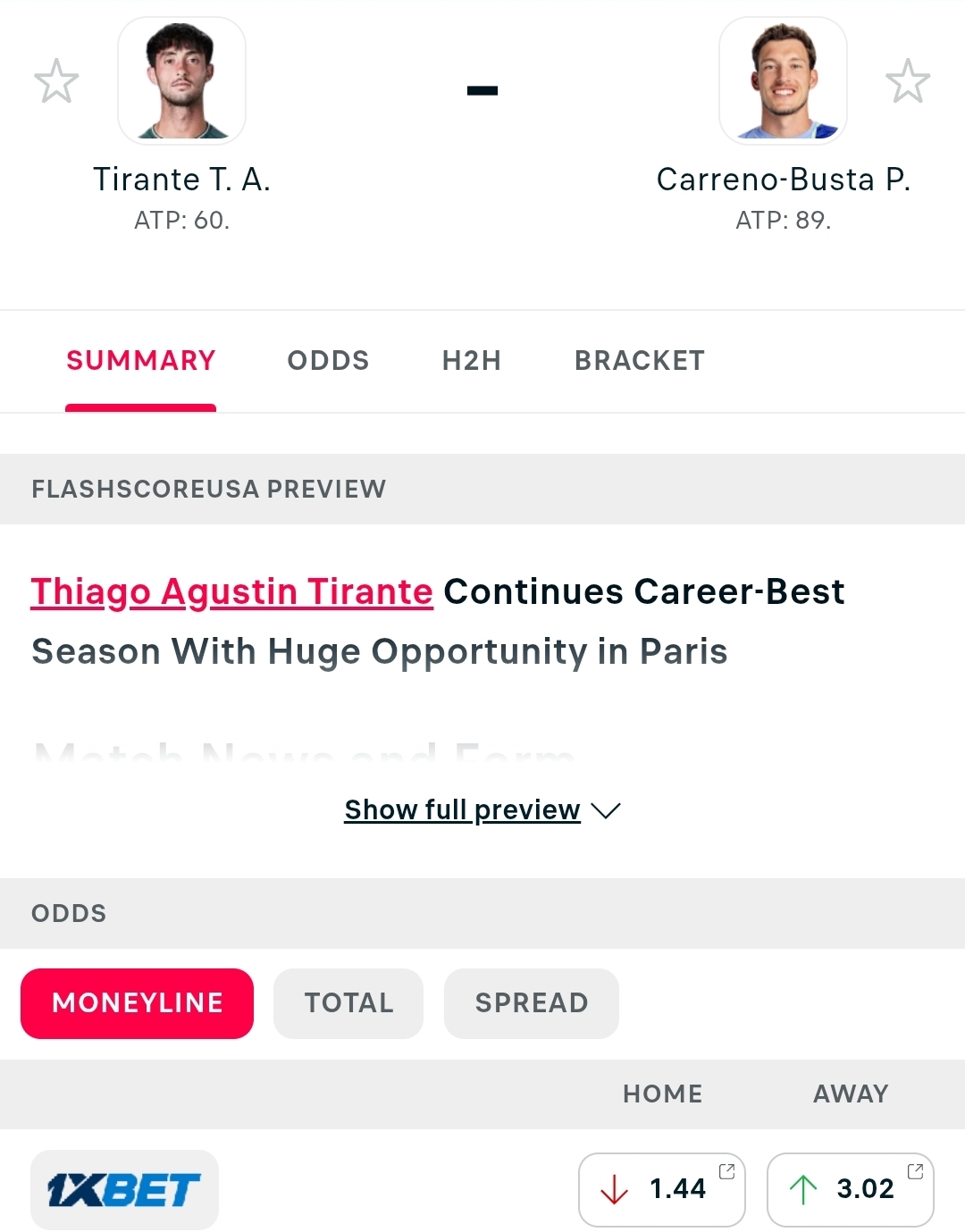The height and width of the screenshot is (1232, 965).
Task: Select the SUMMARY tab
Action: (x=141, y=360)
